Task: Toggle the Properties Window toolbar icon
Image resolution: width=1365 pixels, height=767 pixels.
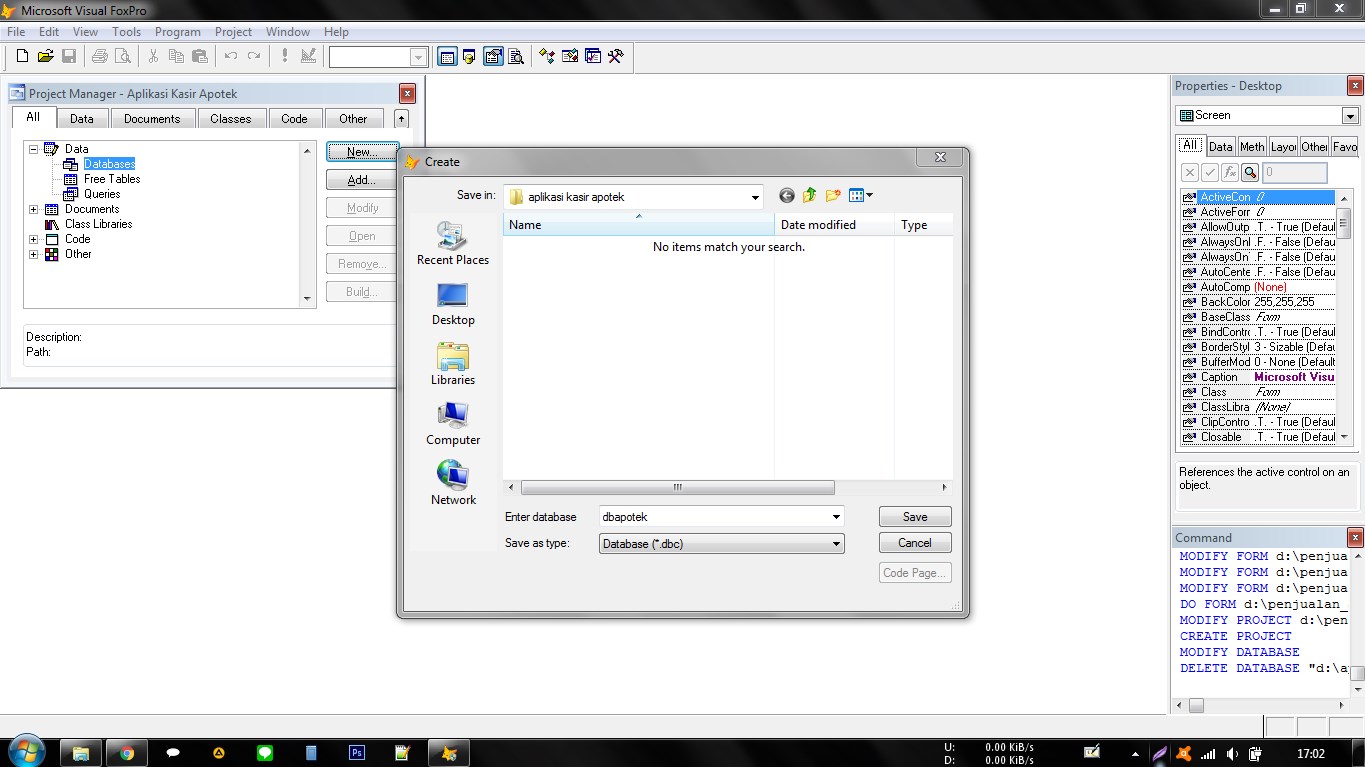Action: coord(493,56)
